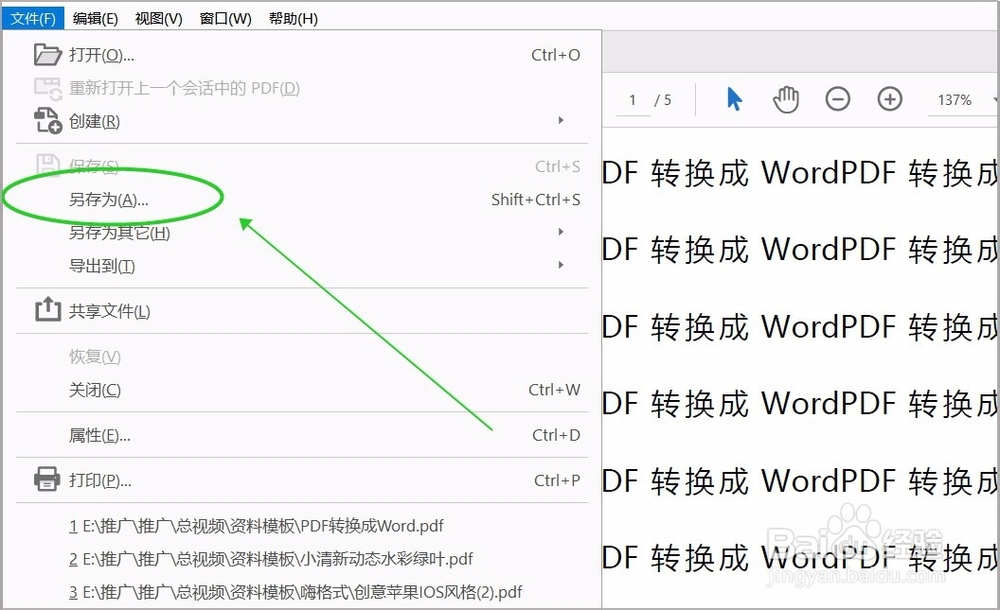Click the selection arrow tool

[734, 99]
